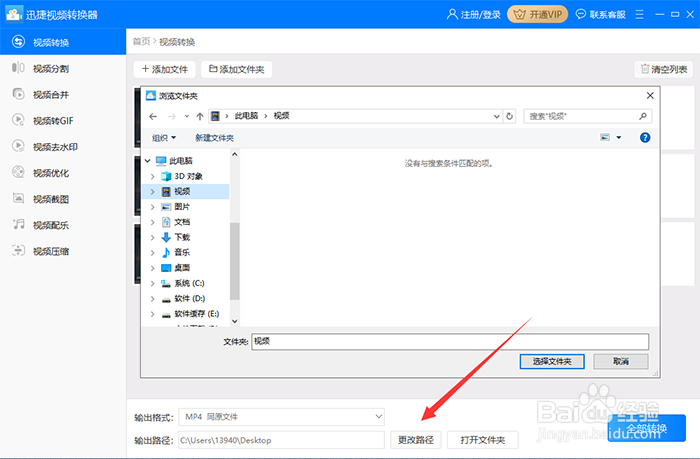
Task: Click the 全部转换 button
Action: tap(646, 428)
